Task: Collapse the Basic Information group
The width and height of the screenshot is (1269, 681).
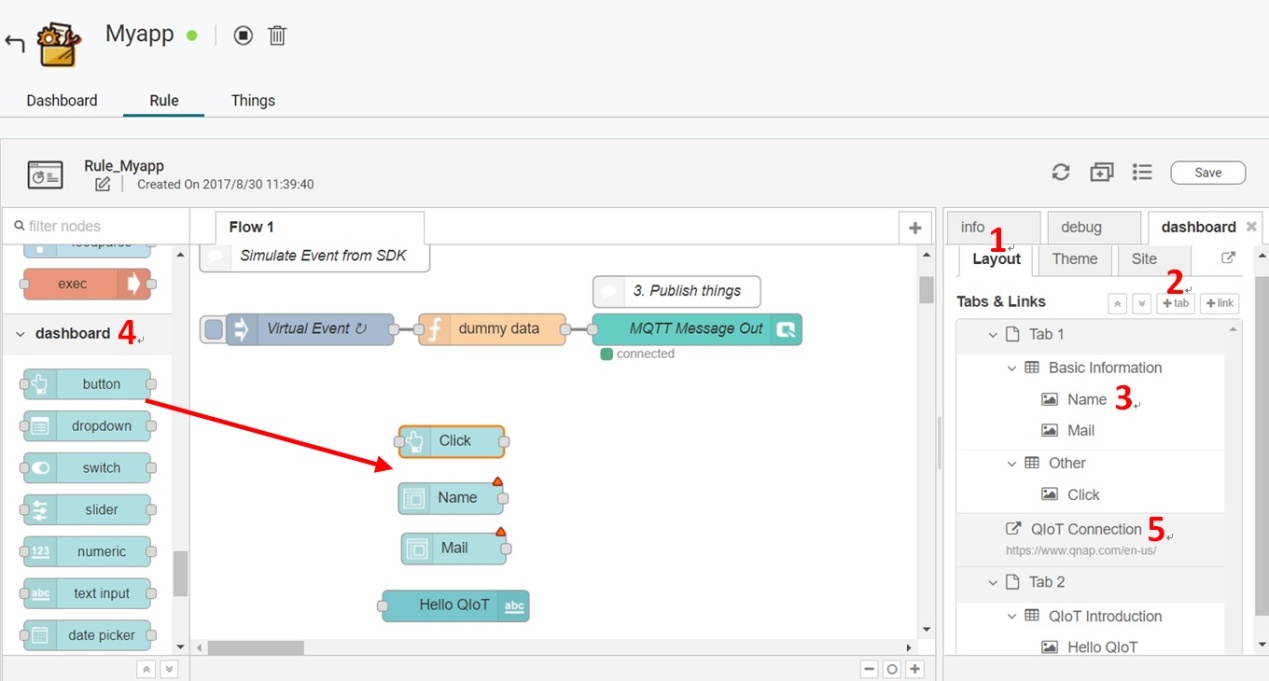Action: 1012,368
